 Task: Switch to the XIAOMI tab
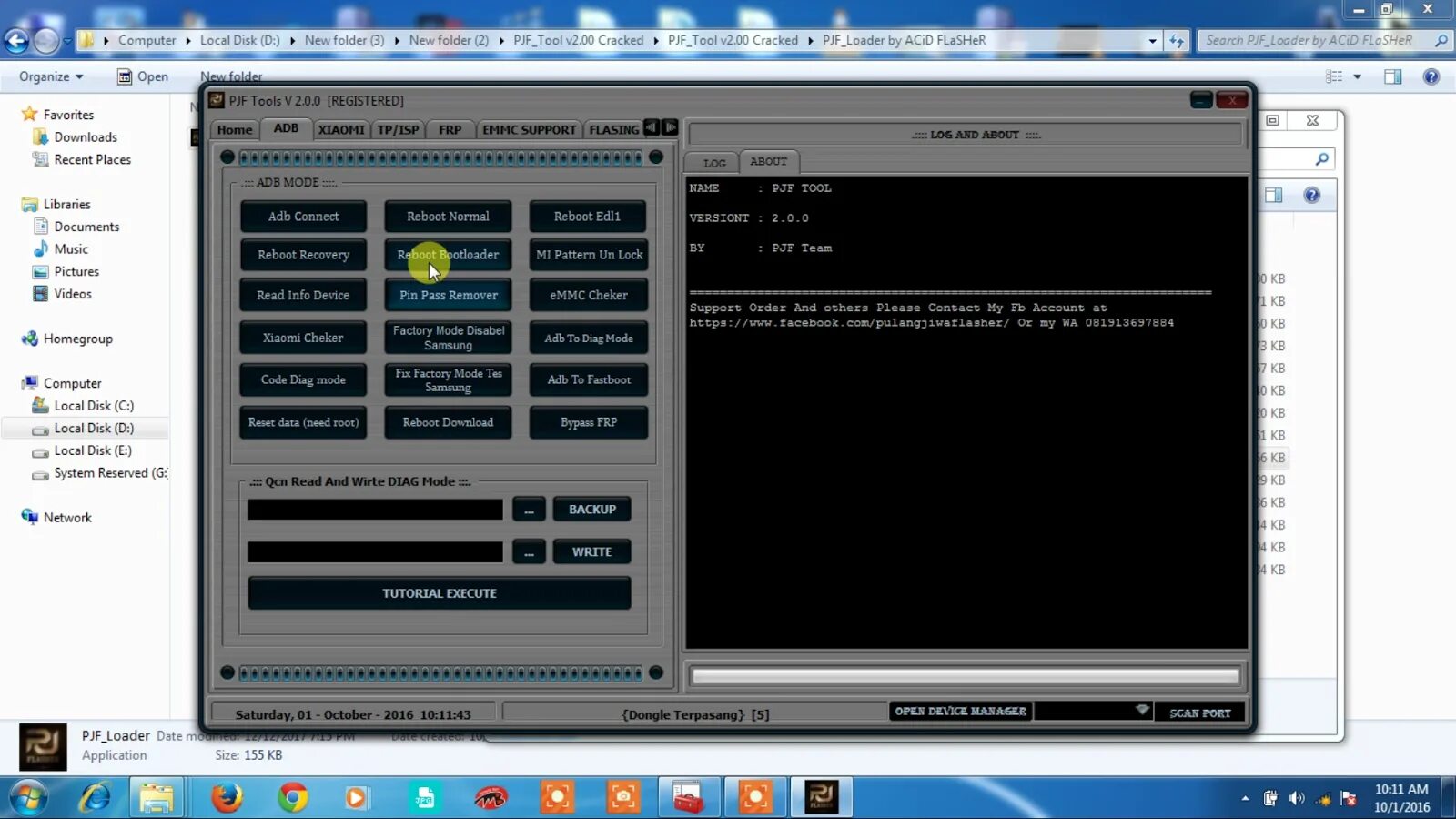pyautogui.click(x=341, y=130)
